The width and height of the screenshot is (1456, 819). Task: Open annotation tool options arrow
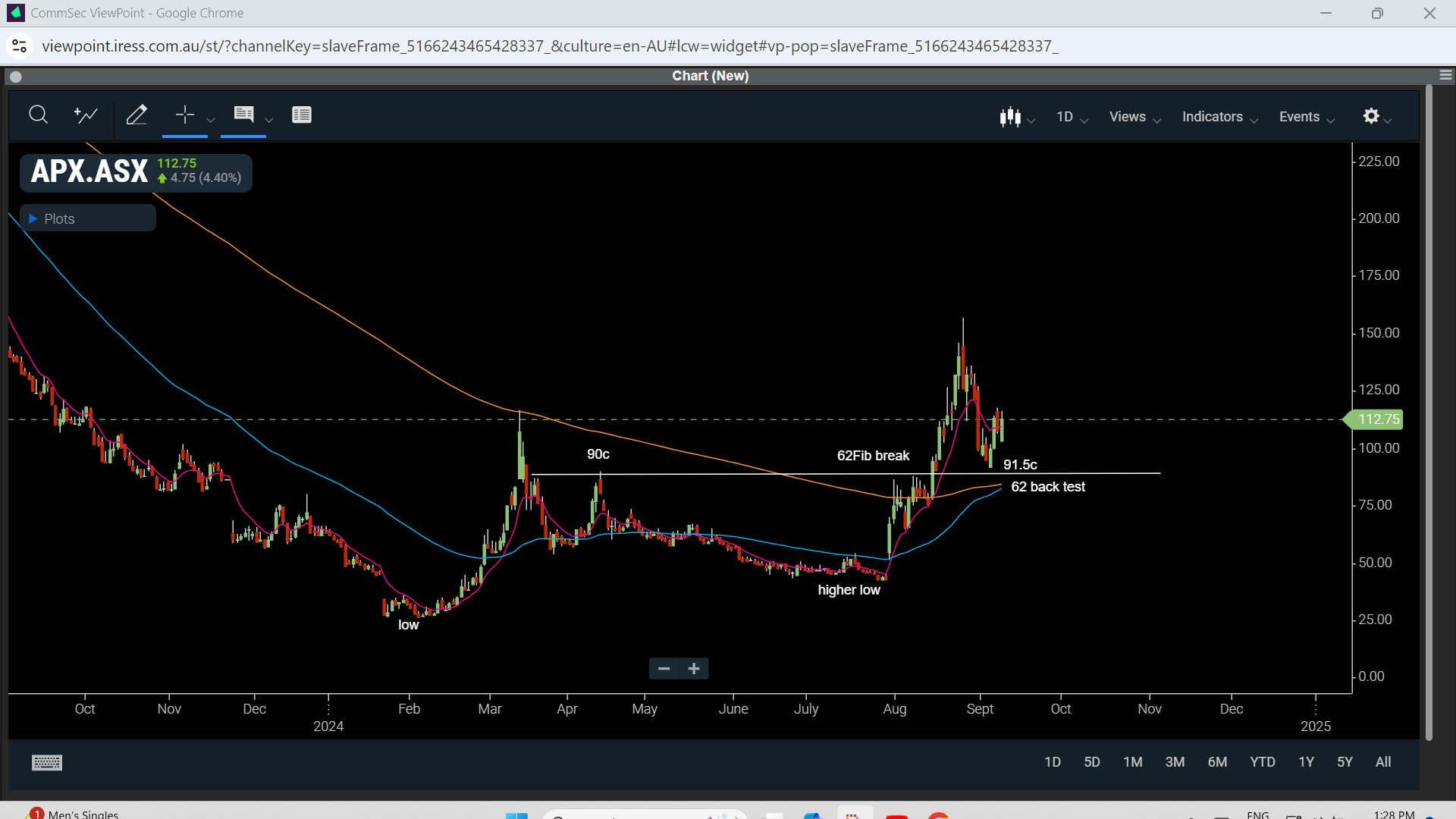(x=268, y=120)
